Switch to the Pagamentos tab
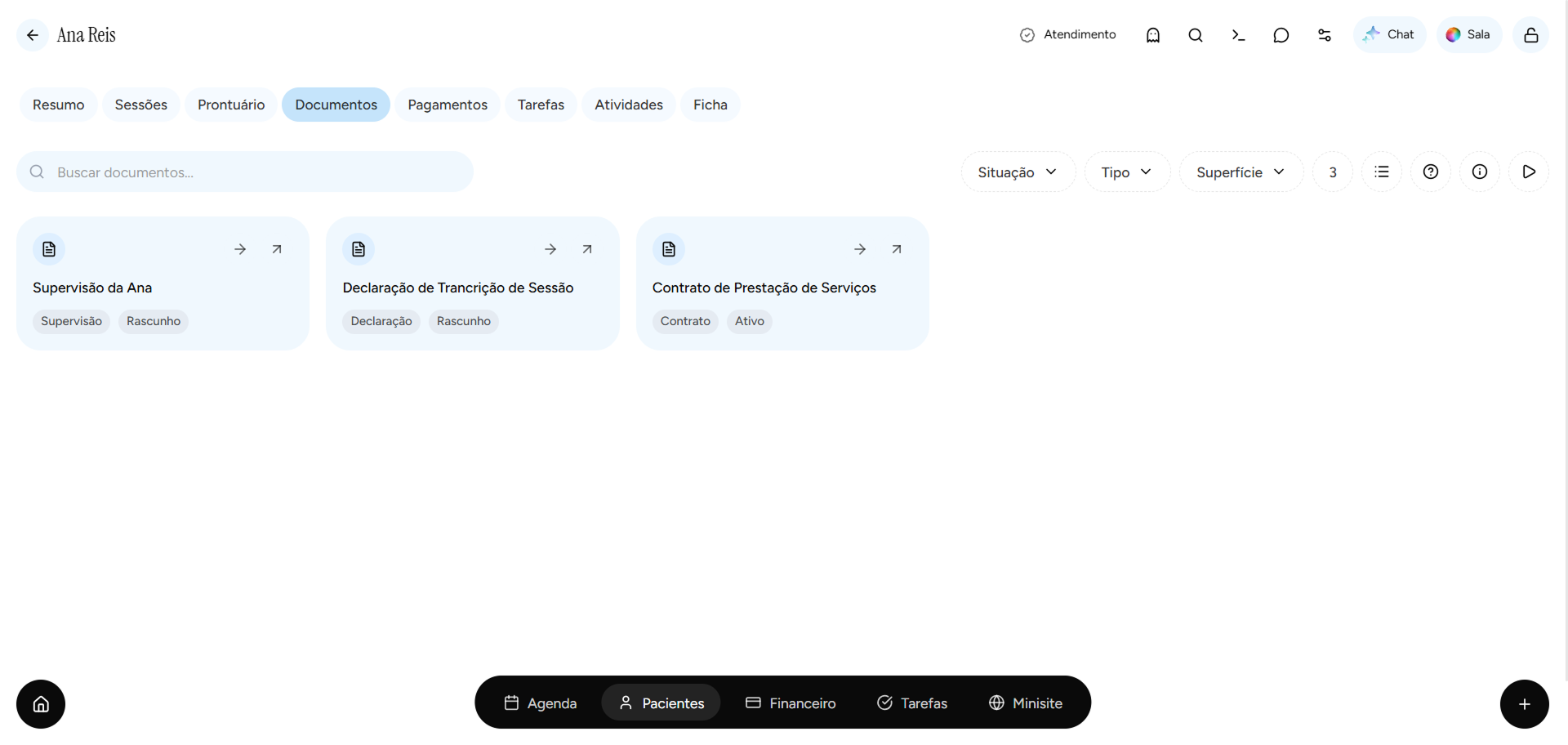The image size is (1568, 745). 448,105
